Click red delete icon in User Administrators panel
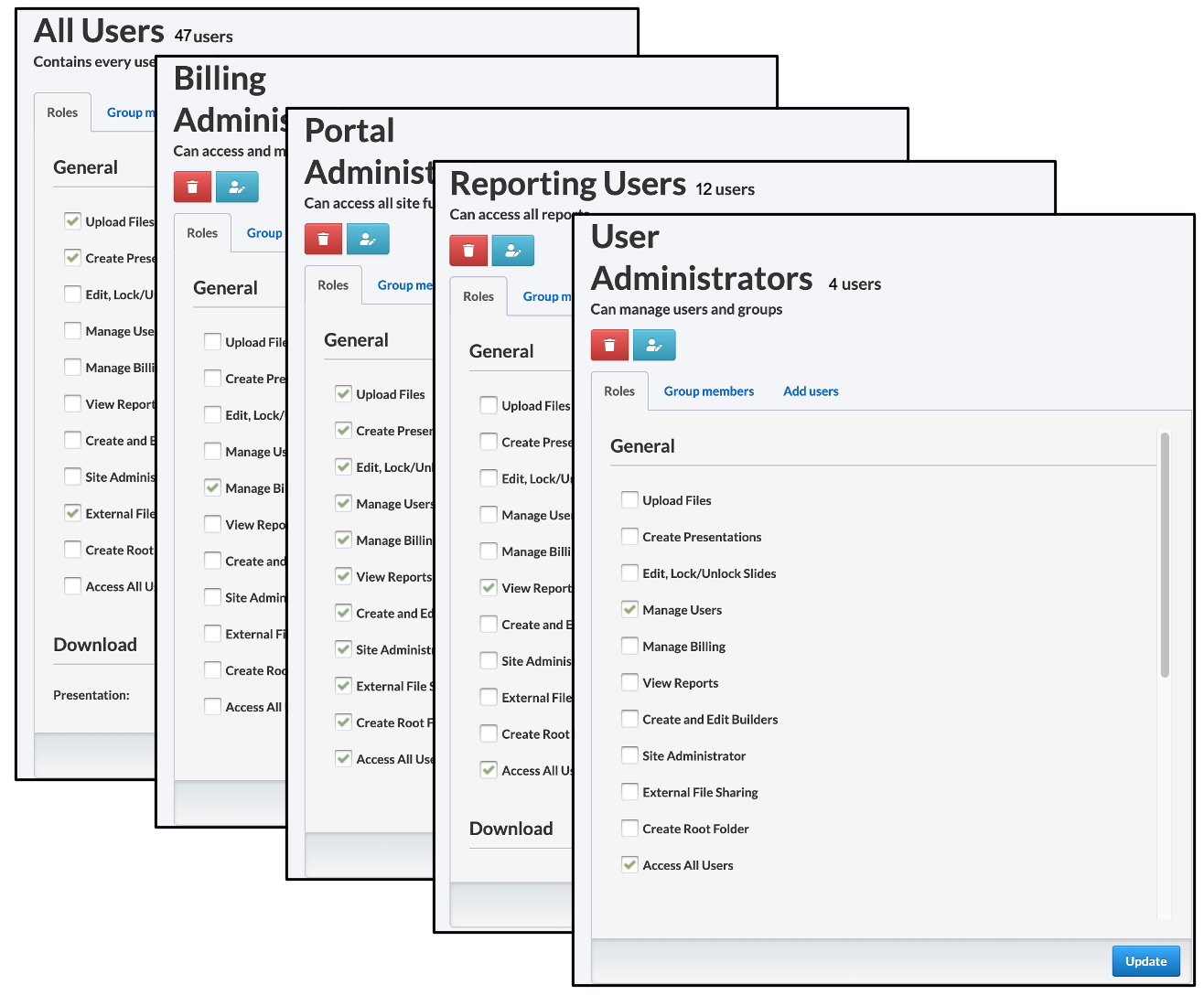 tap(609, 345)
